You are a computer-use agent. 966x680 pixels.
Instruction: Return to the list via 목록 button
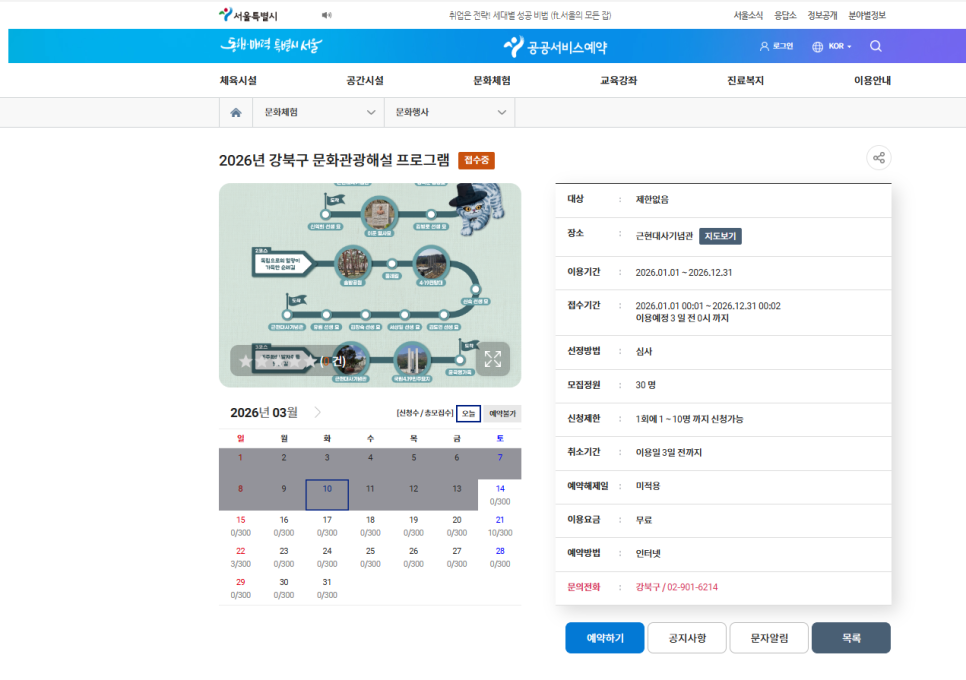point(851,637)
